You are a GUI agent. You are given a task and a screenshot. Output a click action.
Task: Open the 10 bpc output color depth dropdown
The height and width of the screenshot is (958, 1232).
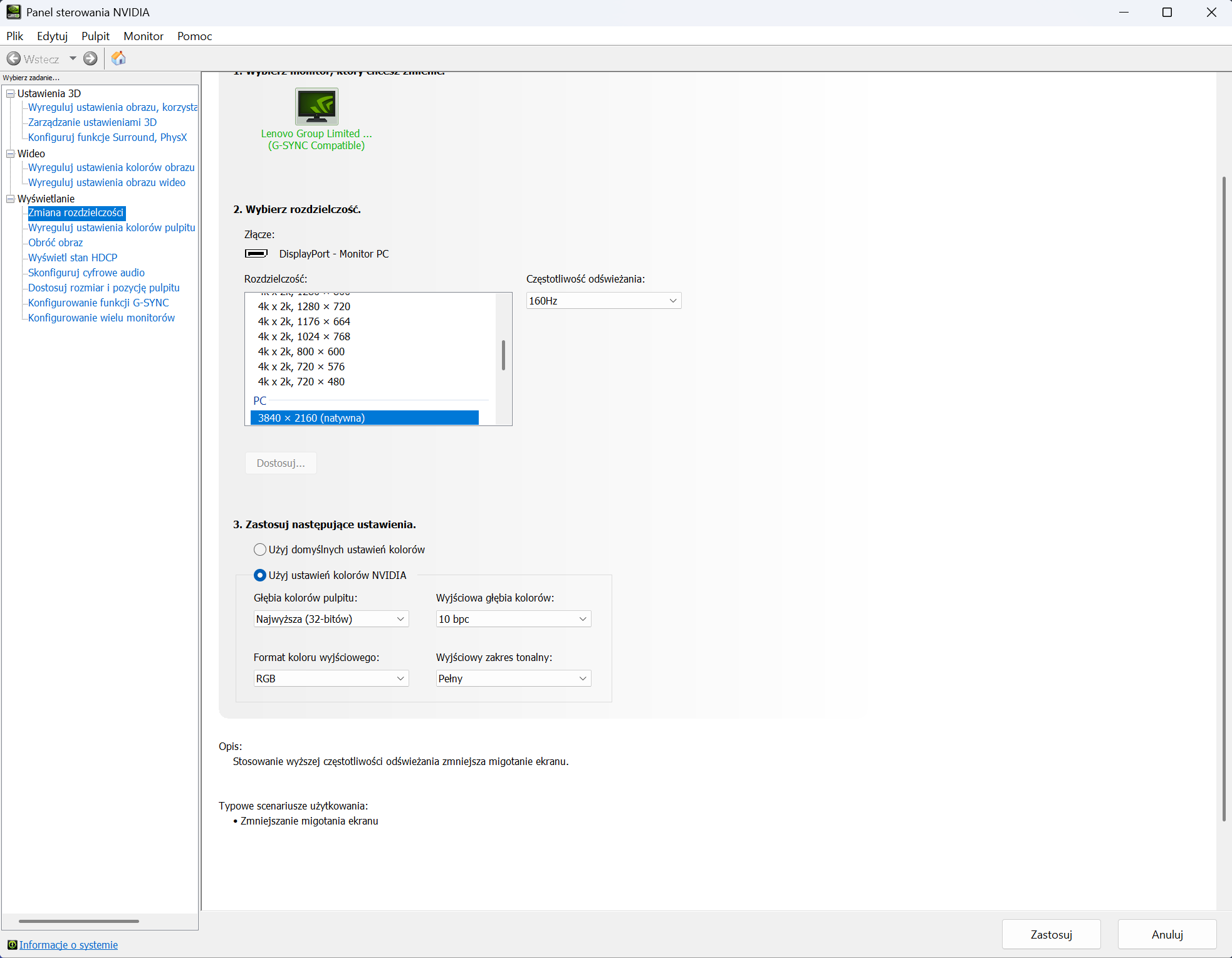tap(513, 619)
